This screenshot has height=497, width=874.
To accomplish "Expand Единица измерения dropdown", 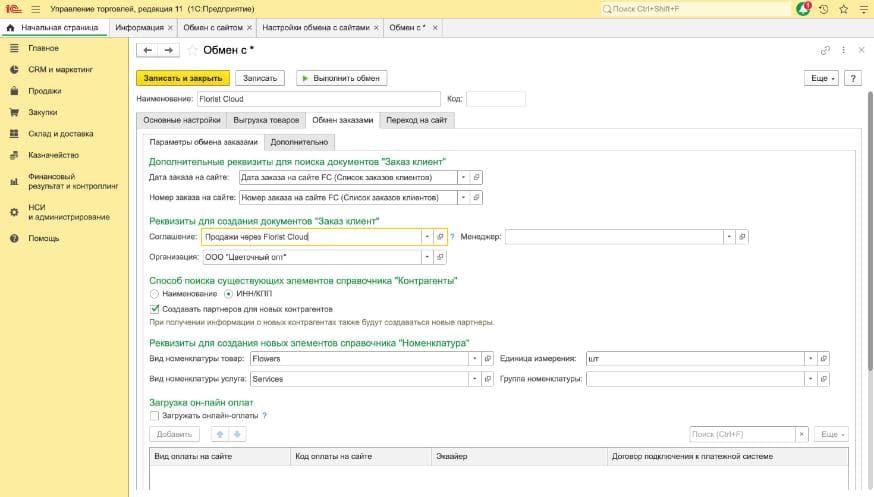I will coord(810,359).
